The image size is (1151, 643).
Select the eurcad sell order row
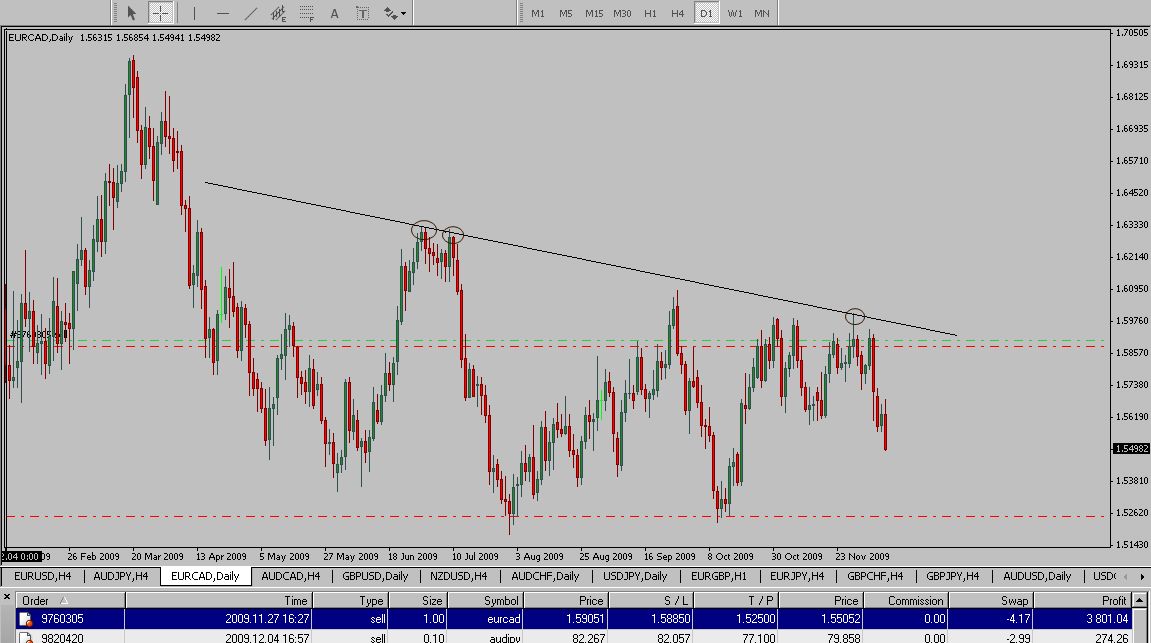500,619
